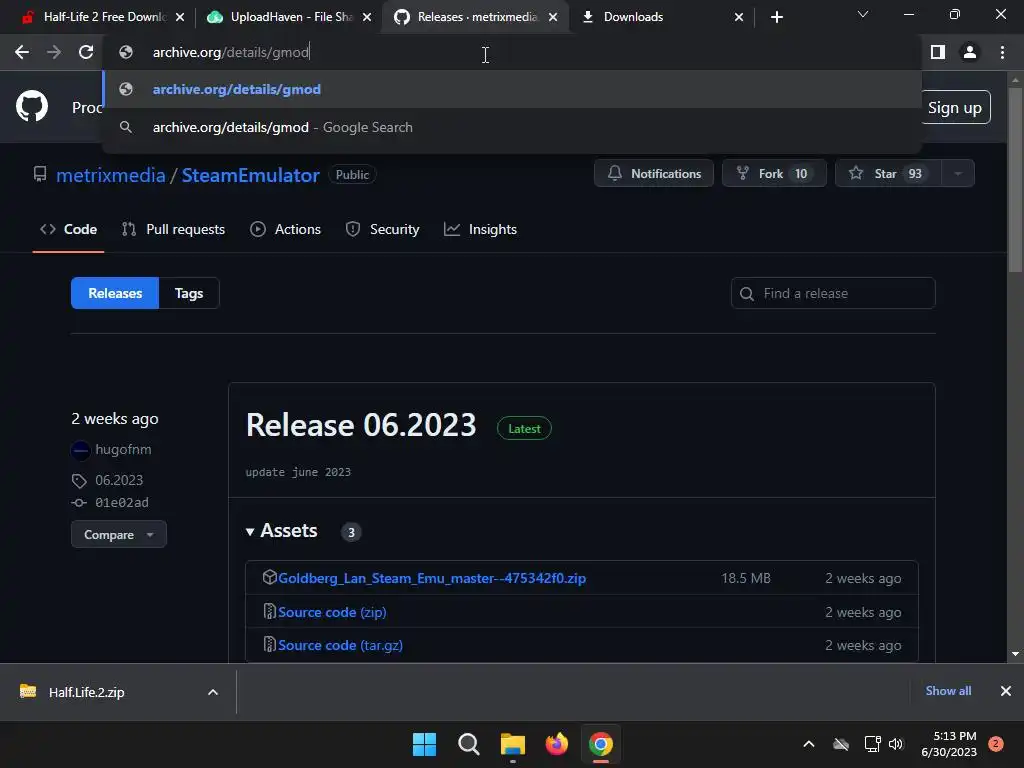Click the Sign up button
The width and height of the screenshot is (1024, 768).
coord(955,108)
